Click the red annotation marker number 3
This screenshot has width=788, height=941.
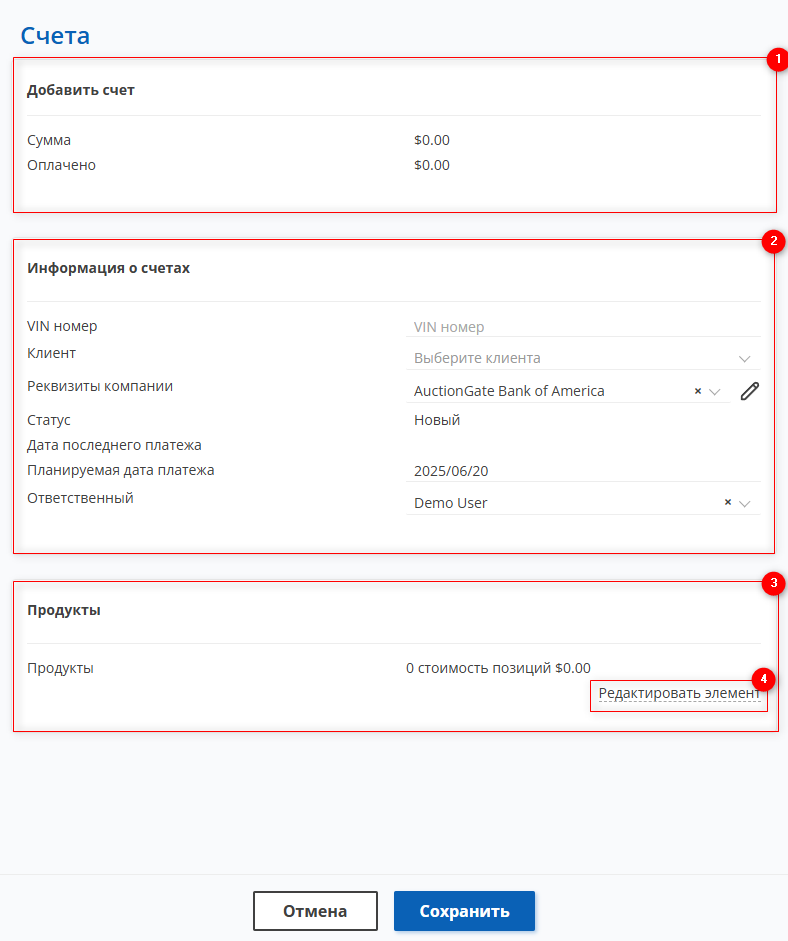(x=774, y=583)
